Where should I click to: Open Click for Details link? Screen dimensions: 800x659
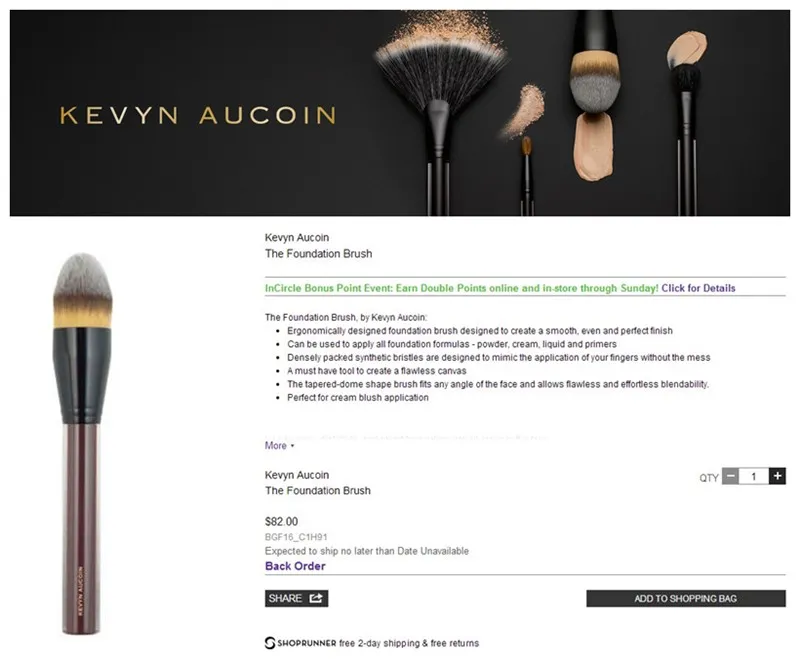[x=698, y=288]
